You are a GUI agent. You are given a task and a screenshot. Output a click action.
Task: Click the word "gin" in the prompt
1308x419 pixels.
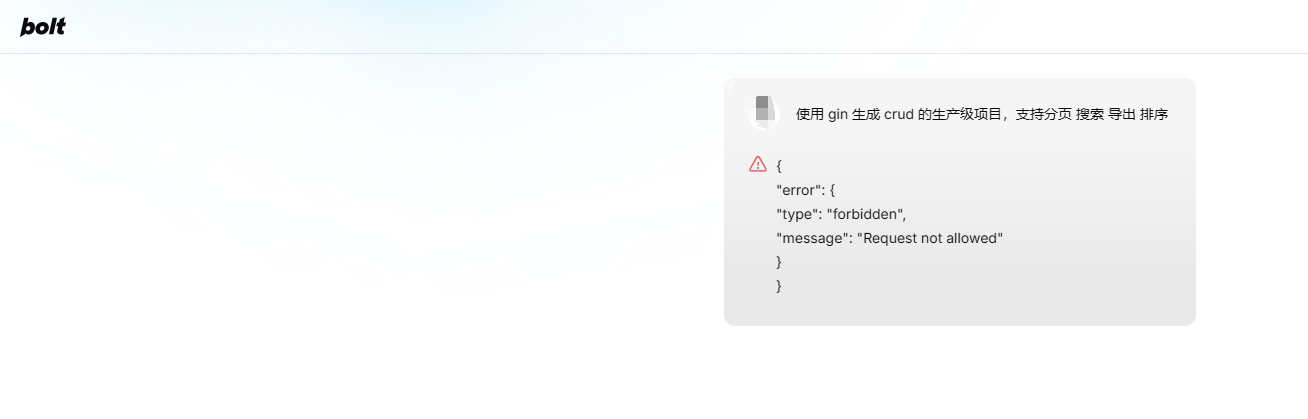[x=838, y=115]
